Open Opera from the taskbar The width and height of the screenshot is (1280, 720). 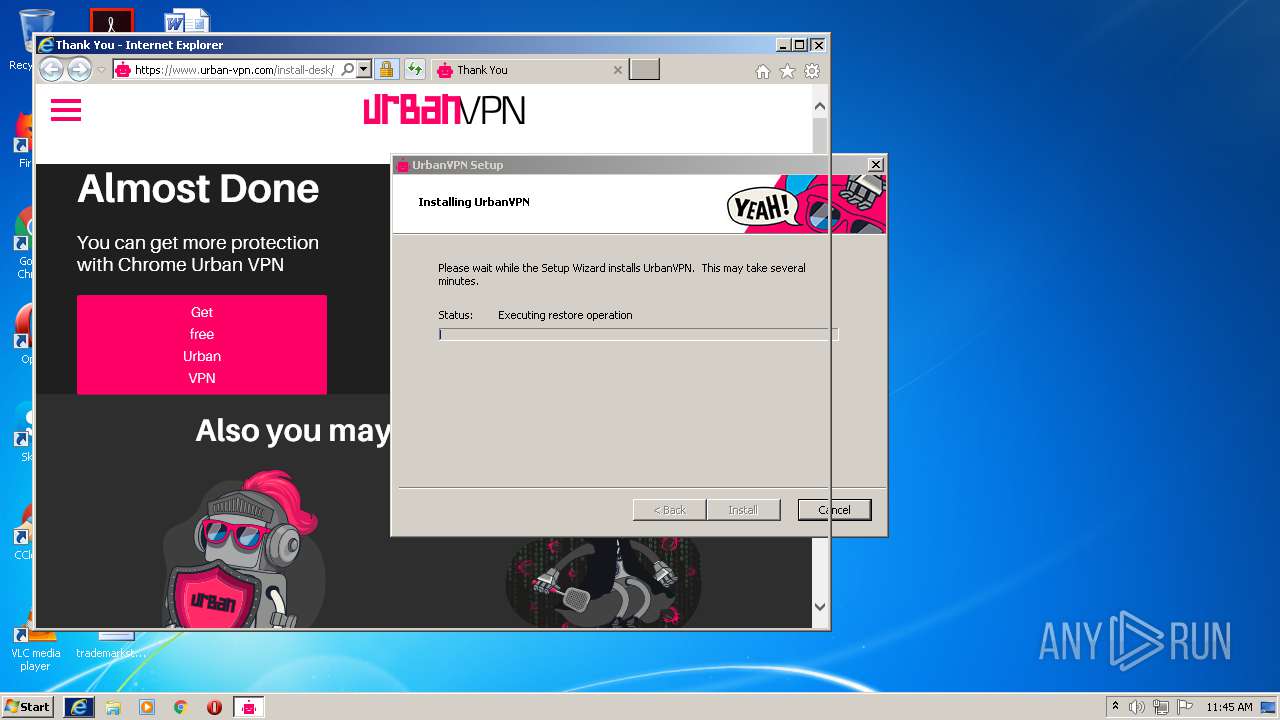click(214, 707)
